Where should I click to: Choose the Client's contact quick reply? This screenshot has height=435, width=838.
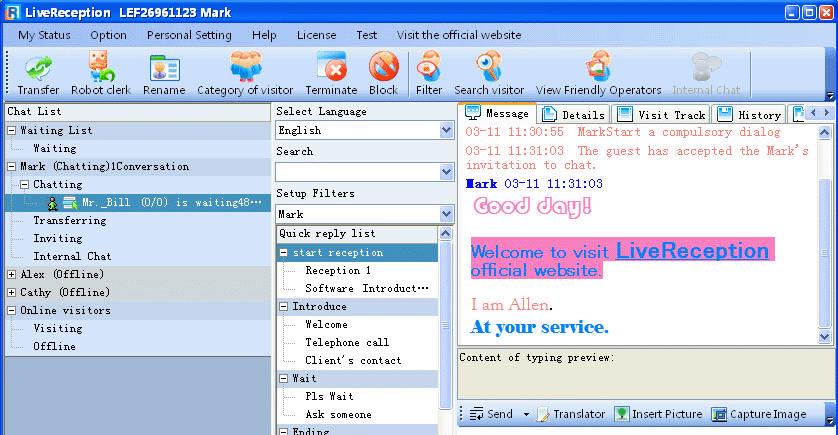click(x=353, y=361)
